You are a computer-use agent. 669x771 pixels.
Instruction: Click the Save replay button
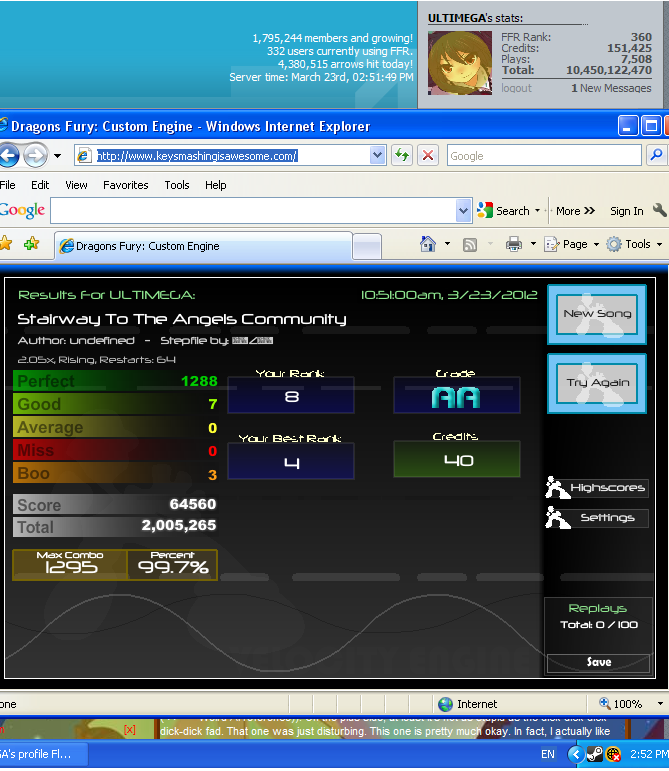pyautogui.click(x=598, y=662)
